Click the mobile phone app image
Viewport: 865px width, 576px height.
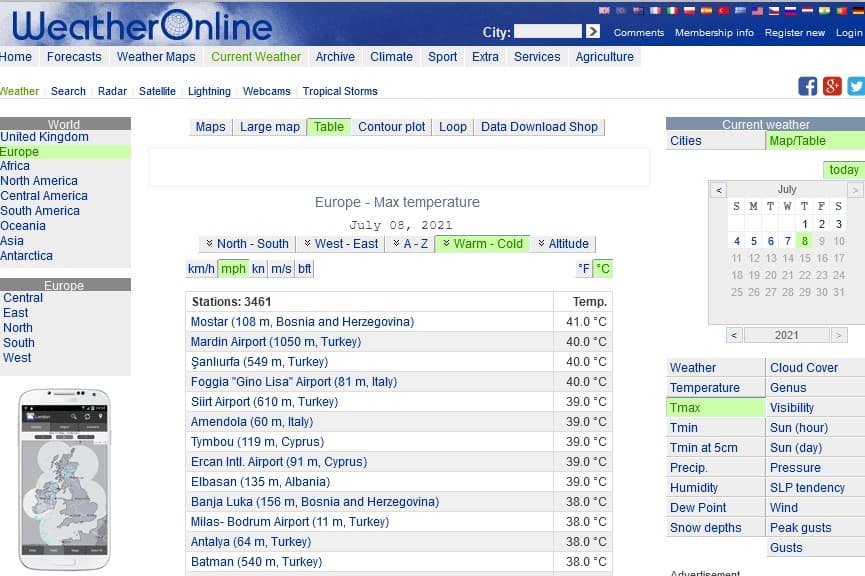pos(64,479)
